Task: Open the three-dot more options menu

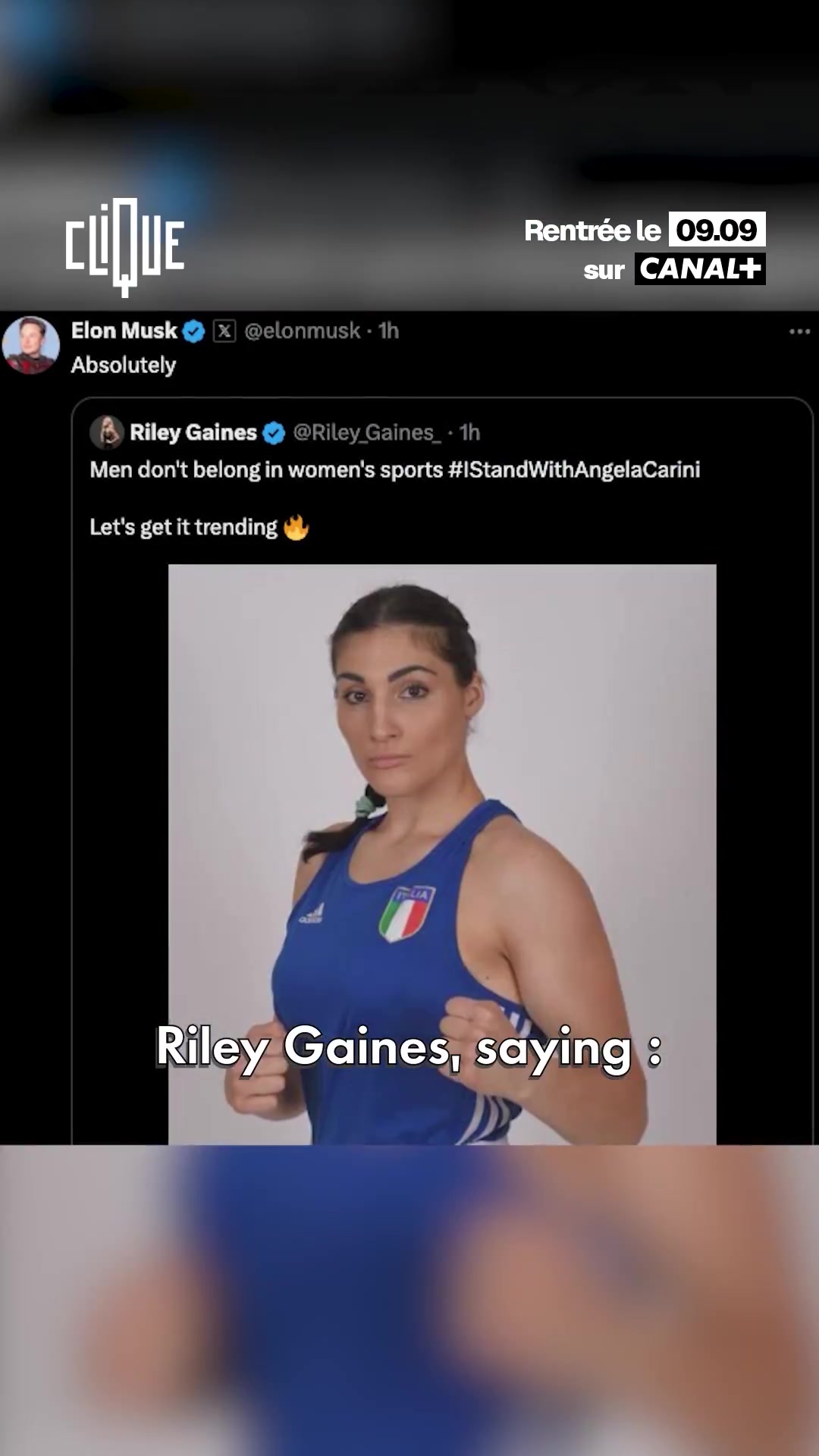Action: coord(799,331)
